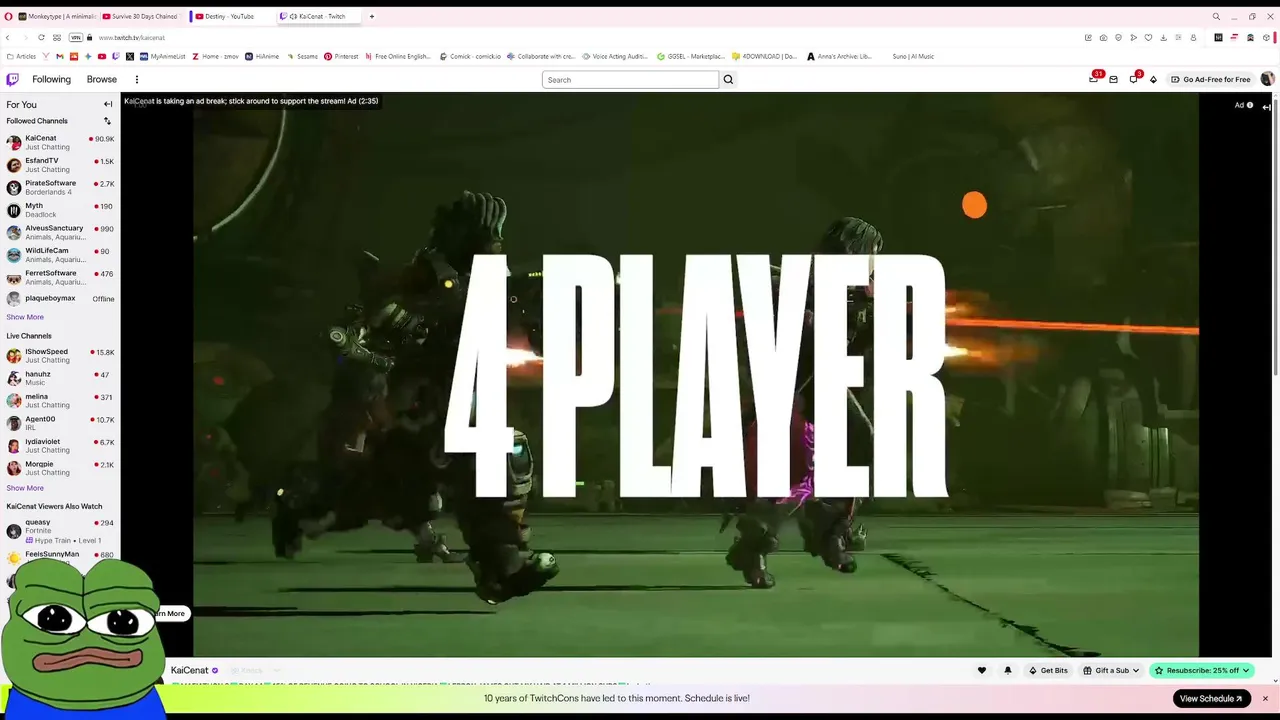Open lydiaviolet channel in sidebar
The height and width of the screenshot is (720, 1280).
pos(60,446)
